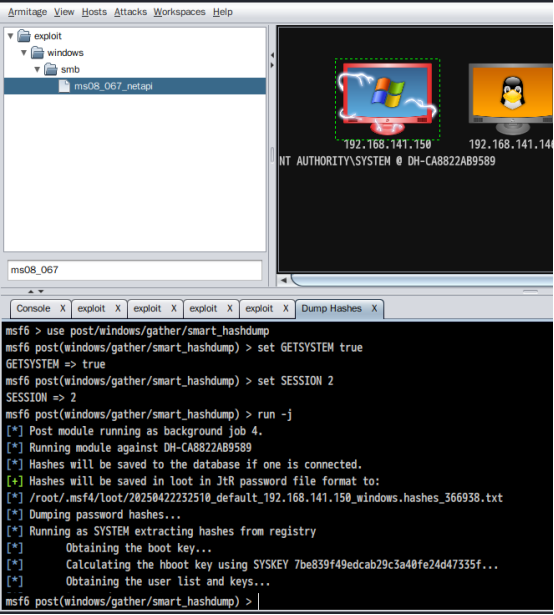
Task: Click the horizontal scrollbar of the targets pane
Action: tap(422, 280)
